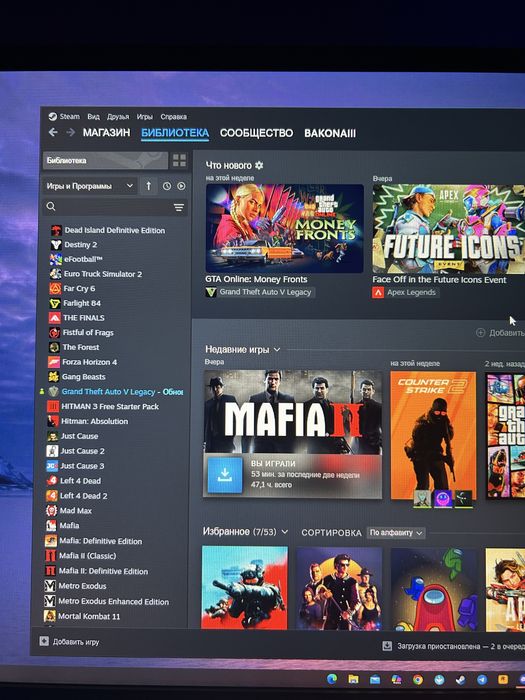Image resolution: width=525 pixels, height=700 pixels.
Task: Open Counter-Strike 2 cover art
Action: [x=433, y=435]
